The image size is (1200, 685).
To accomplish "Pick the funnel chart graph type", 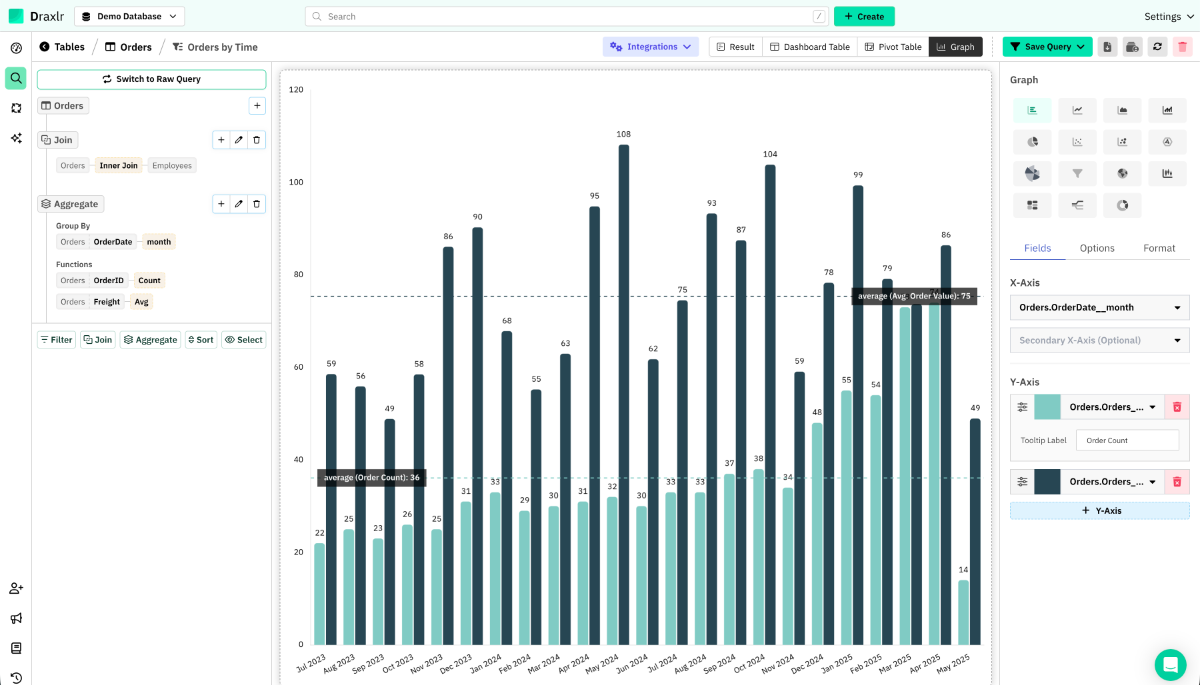I will point(1077,174).
